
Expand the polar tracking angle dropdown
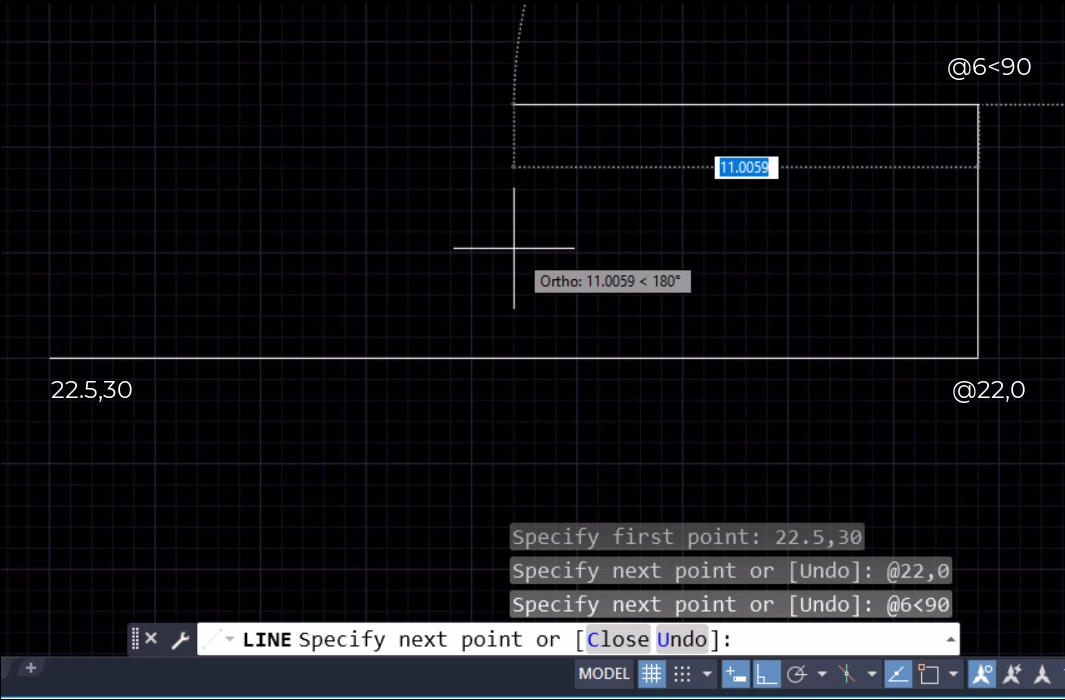pyautogui.click(x=820, y=674)
